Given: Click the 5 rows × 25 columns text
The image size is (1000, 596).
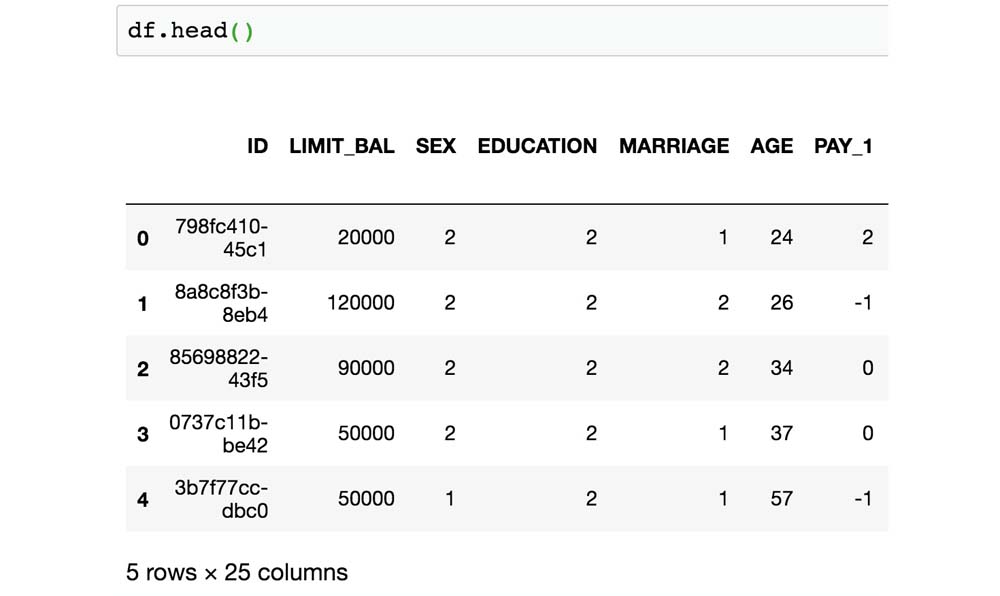Looking at the screenshot, I should [237, 573].
